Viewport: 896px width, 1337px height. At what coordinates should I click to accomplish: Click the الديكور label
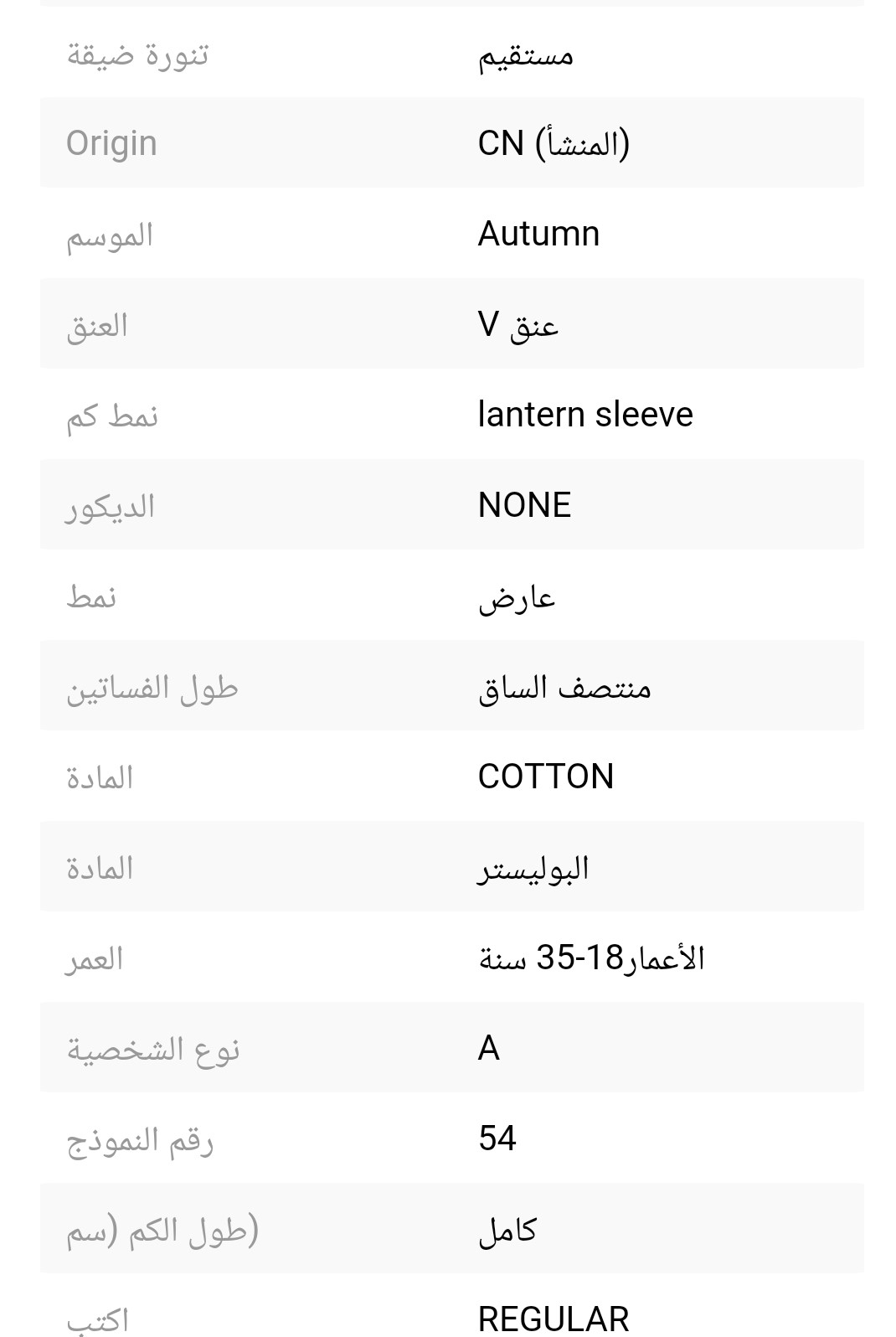click(110, 506)
